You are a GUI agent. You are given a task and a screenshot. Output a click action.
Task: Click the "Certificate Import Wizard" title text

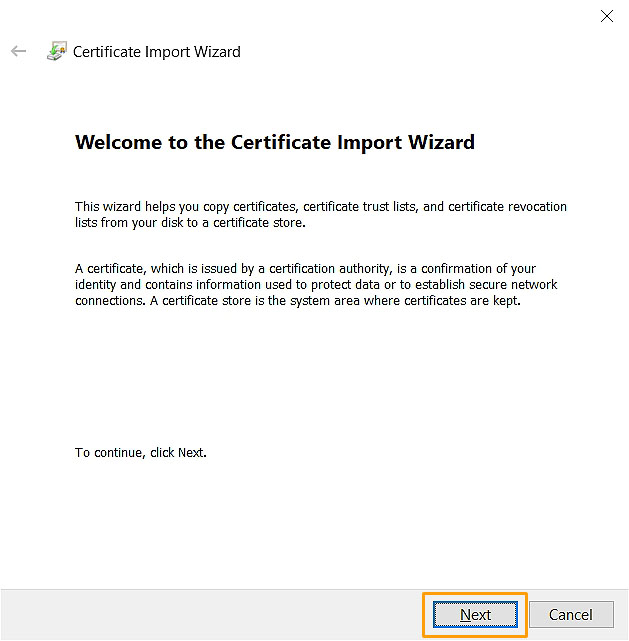(157, 52)
